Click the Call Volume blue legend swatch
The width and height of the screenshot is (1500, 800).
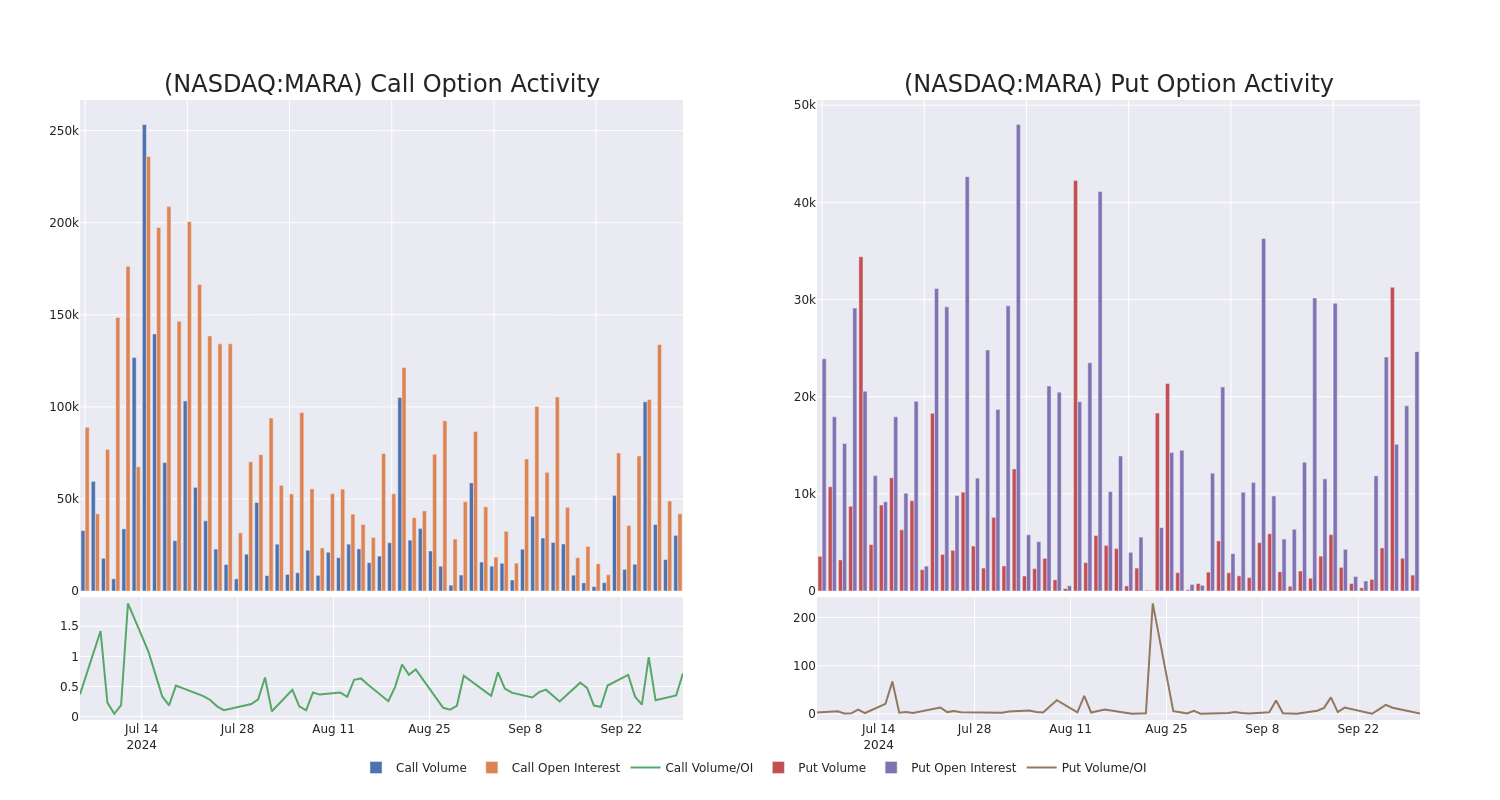(376, 768)
